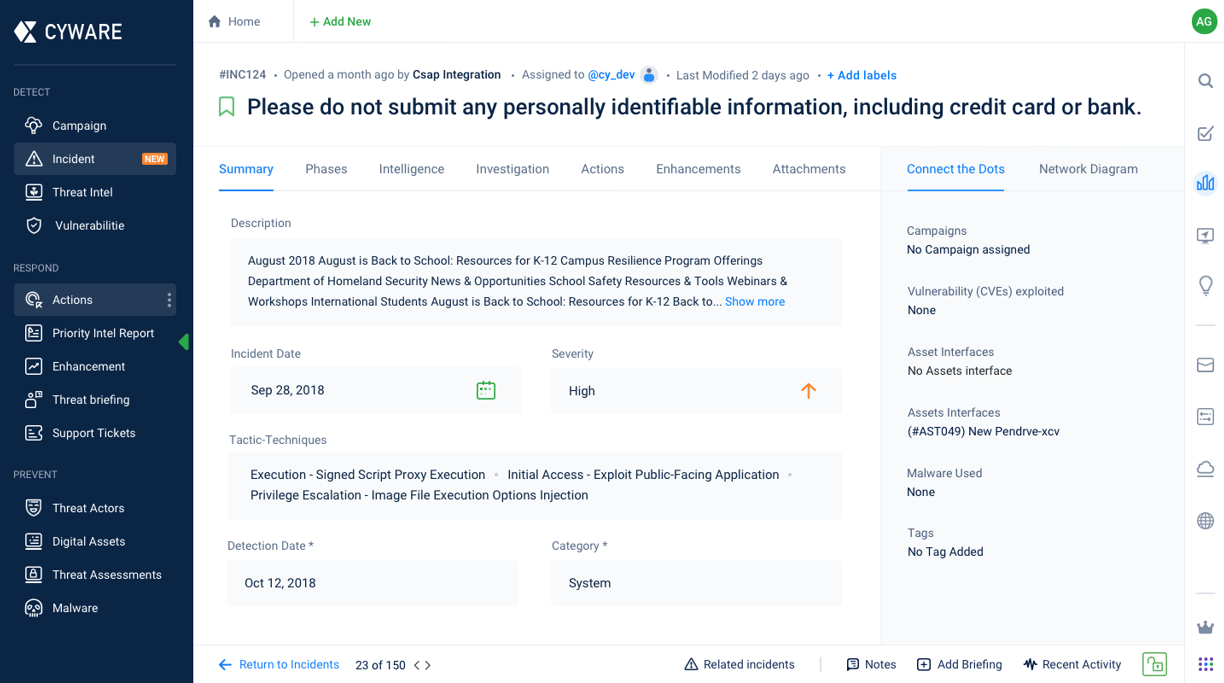Click the Incident Date field

coord(375,390)
